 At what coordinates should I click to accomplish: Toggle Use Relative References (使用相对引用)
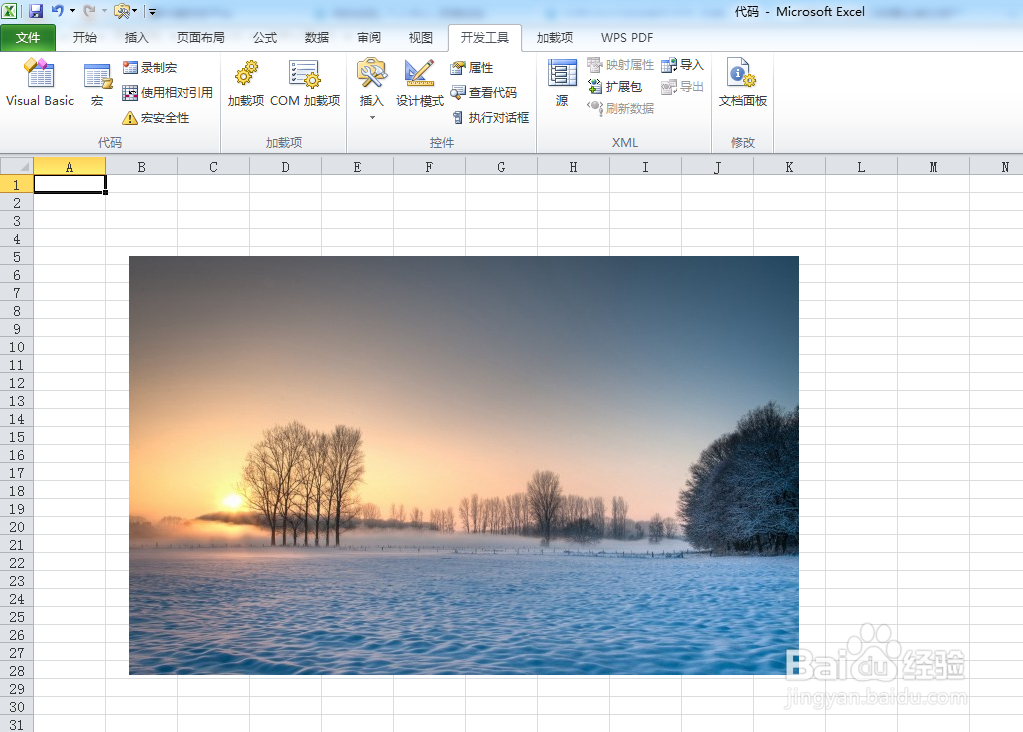coord(168,93)
